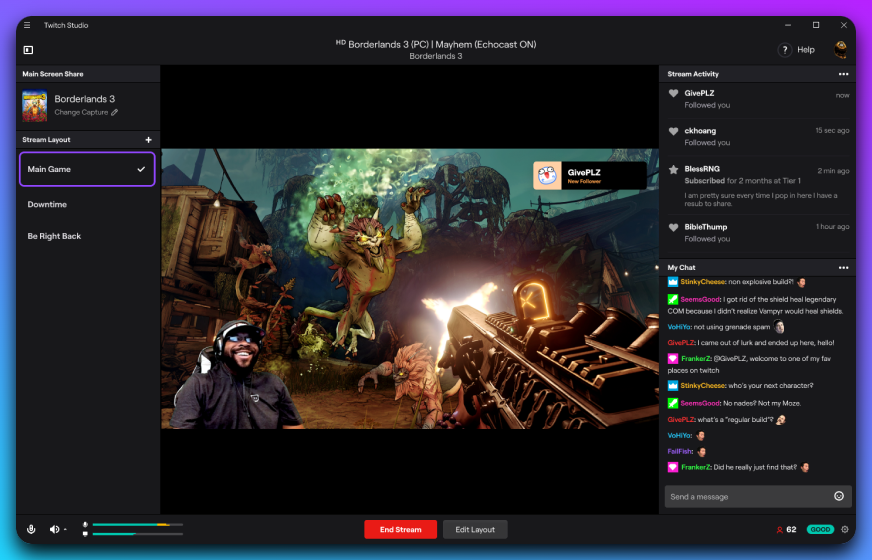
Task: Click BlessRNG name in Stream Activity
Action: [x=702, y=169]
